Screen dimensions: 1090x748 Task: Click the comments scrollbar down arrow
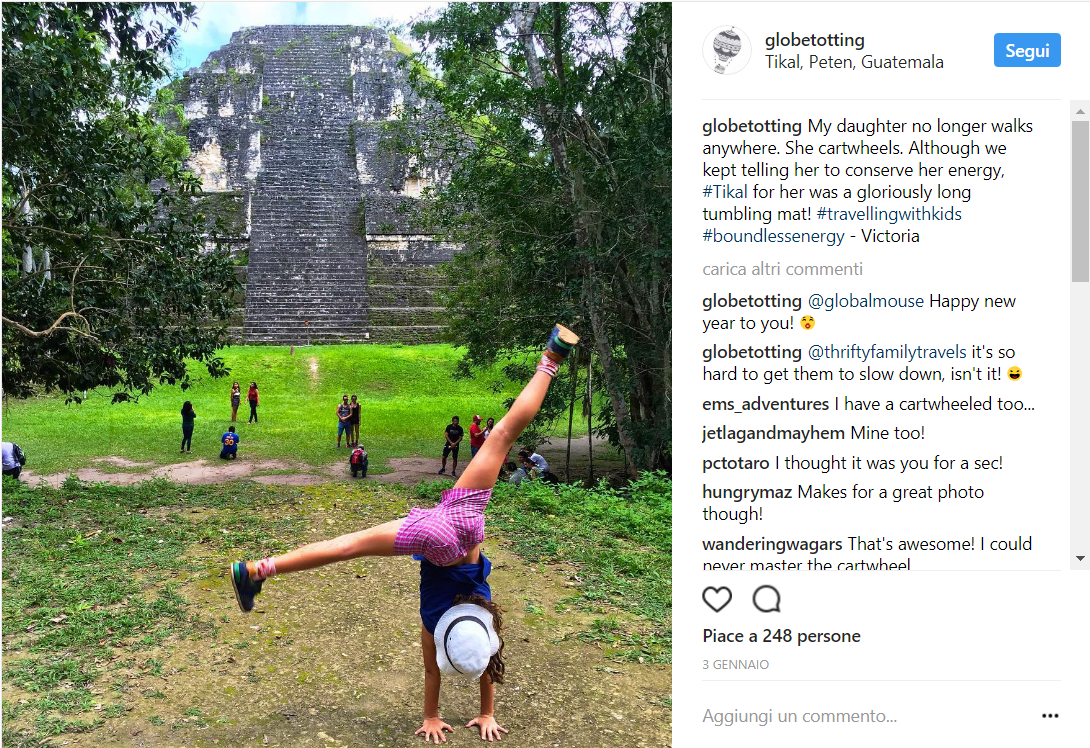1080,558
